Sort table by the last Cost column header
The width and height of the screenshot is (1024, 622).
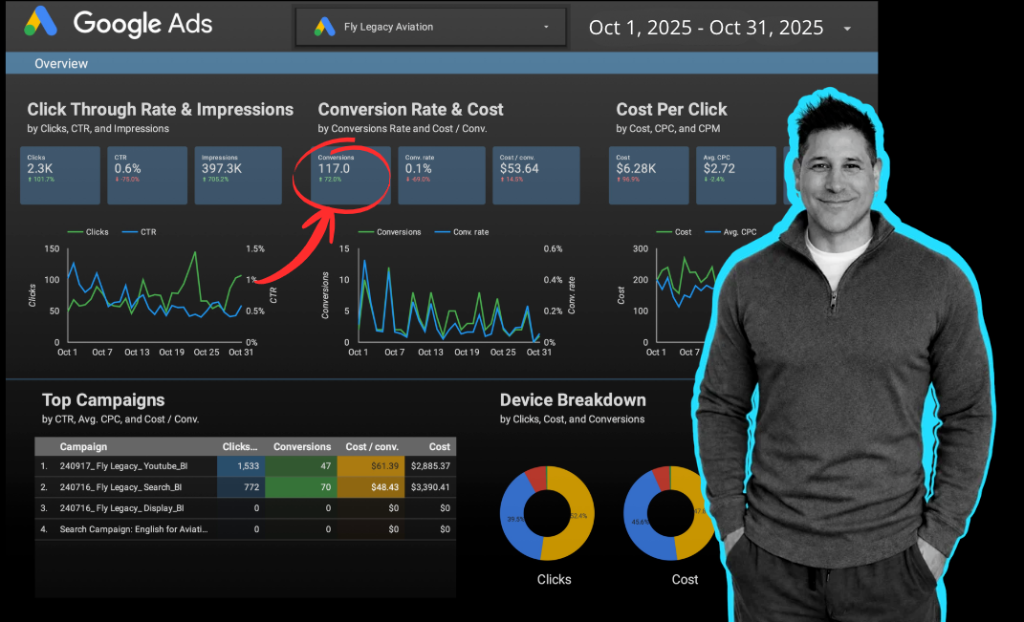pos(440,447)
